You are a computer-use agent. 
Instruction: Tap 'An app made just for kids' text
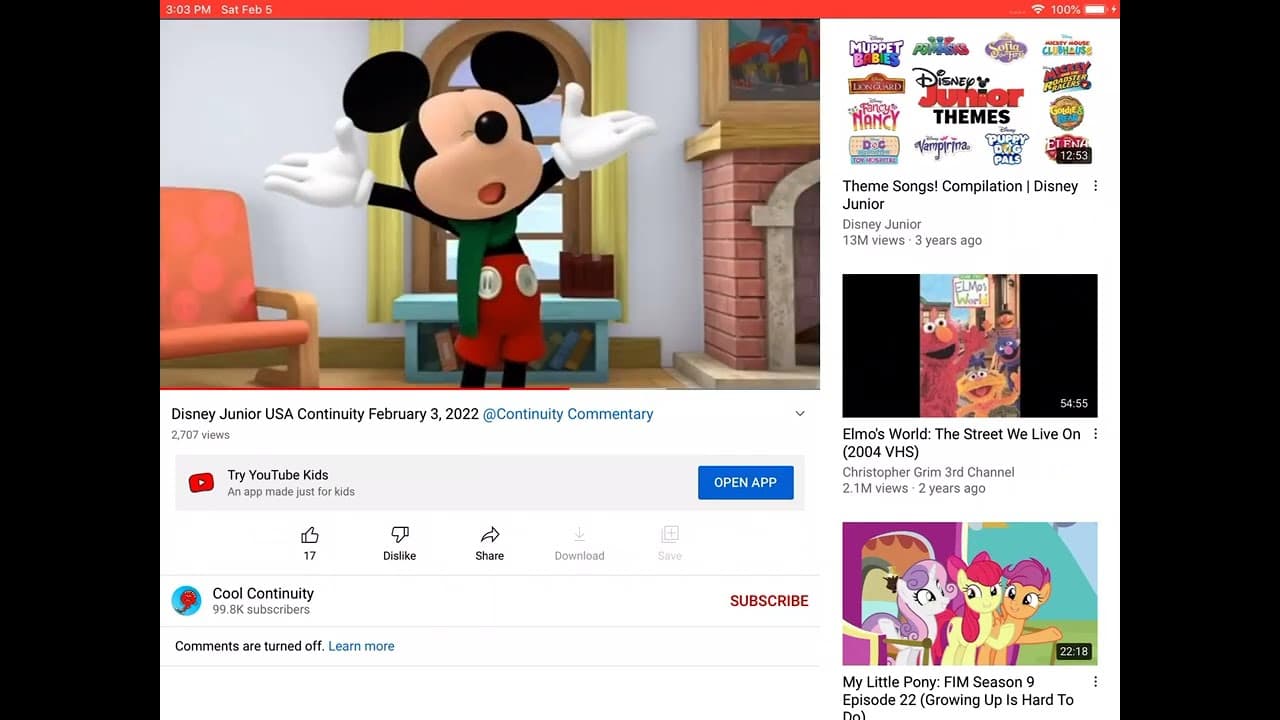click(x=291, y=492)
